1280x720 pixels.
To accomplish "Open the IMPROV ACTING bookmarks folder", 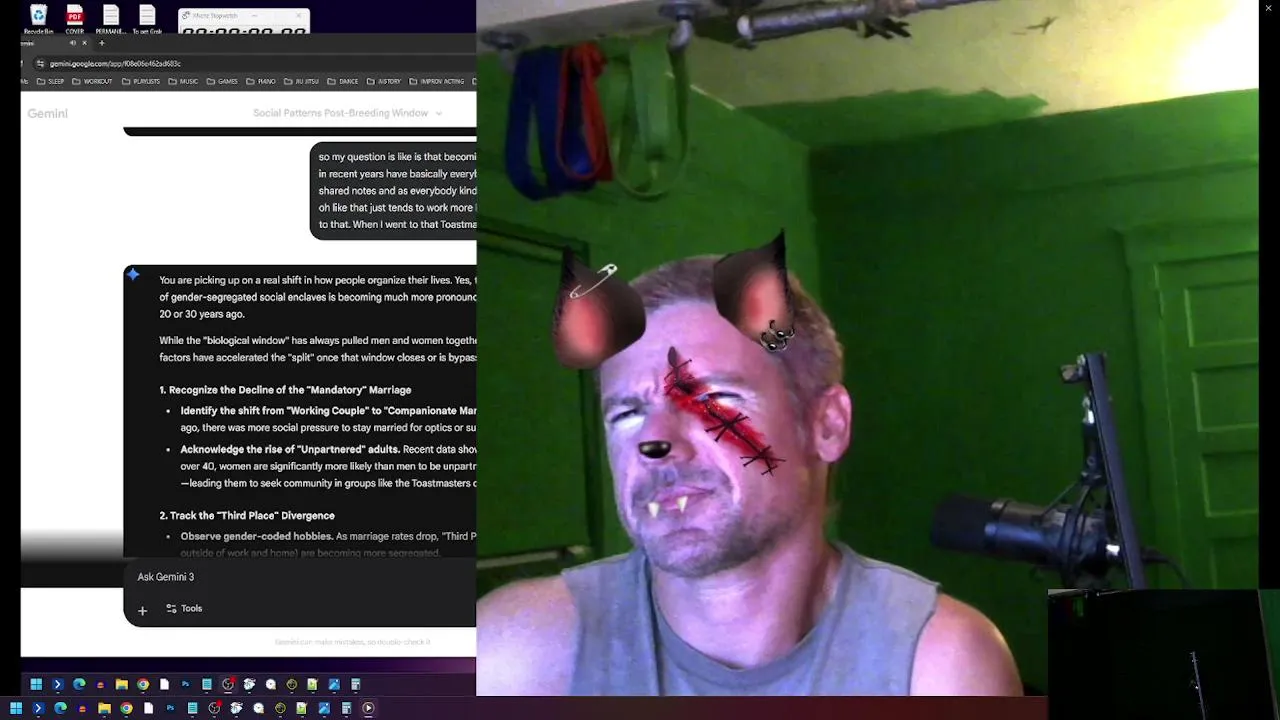I will (437, 81).
